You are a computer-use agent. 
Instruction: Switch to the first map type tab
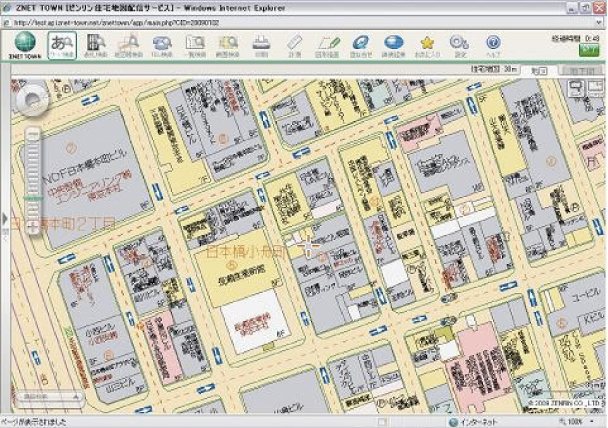540,72
